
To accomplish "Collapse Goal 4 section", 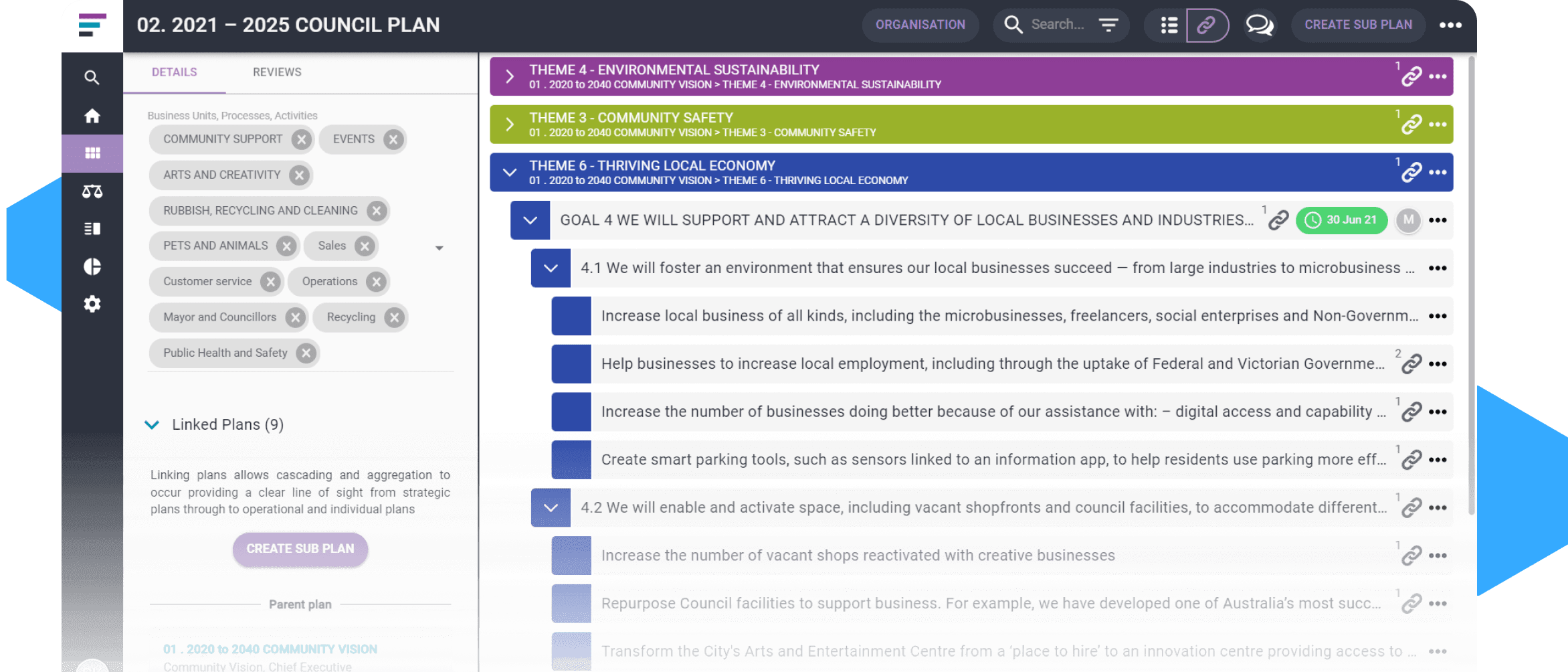I will click(x=530, y=220).
